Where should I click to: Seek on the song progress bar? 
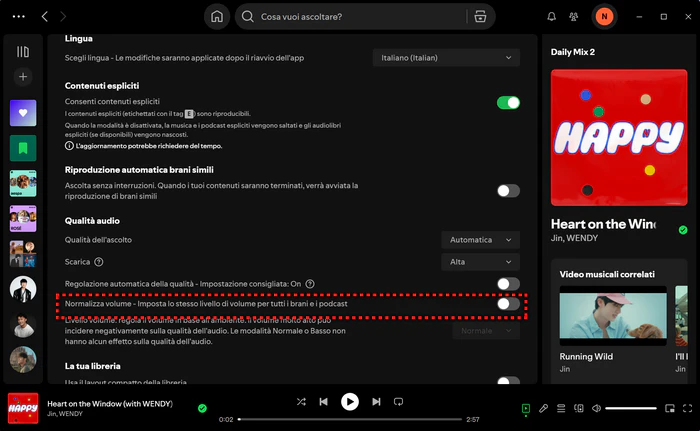click(350, 419)
